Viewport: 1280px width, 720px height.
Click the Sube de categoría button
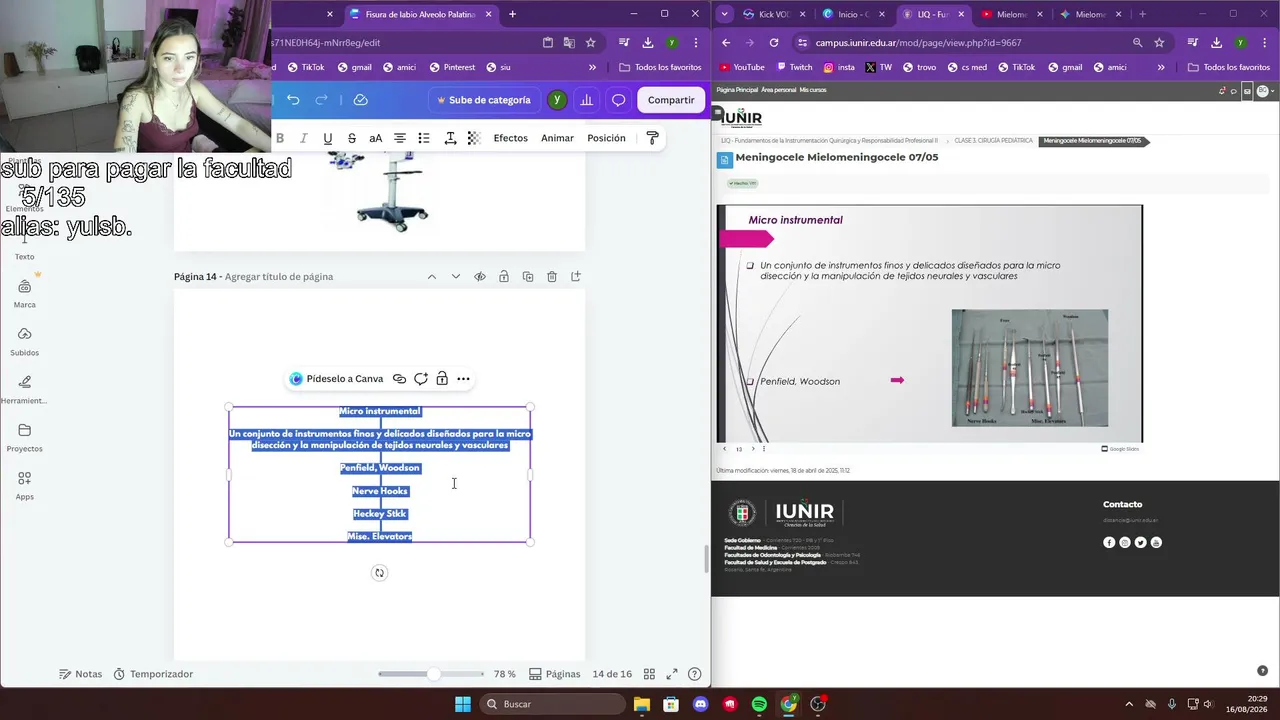[483, 100]
